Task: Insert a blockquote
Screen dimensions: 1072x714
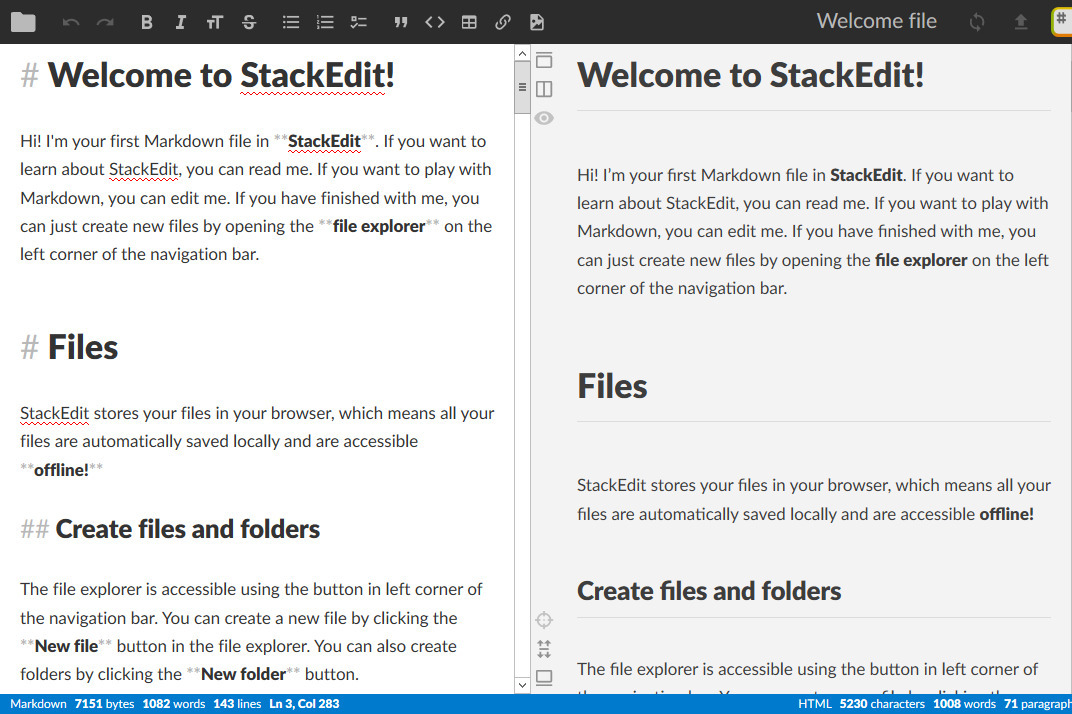Action: (x=401, y=23)
